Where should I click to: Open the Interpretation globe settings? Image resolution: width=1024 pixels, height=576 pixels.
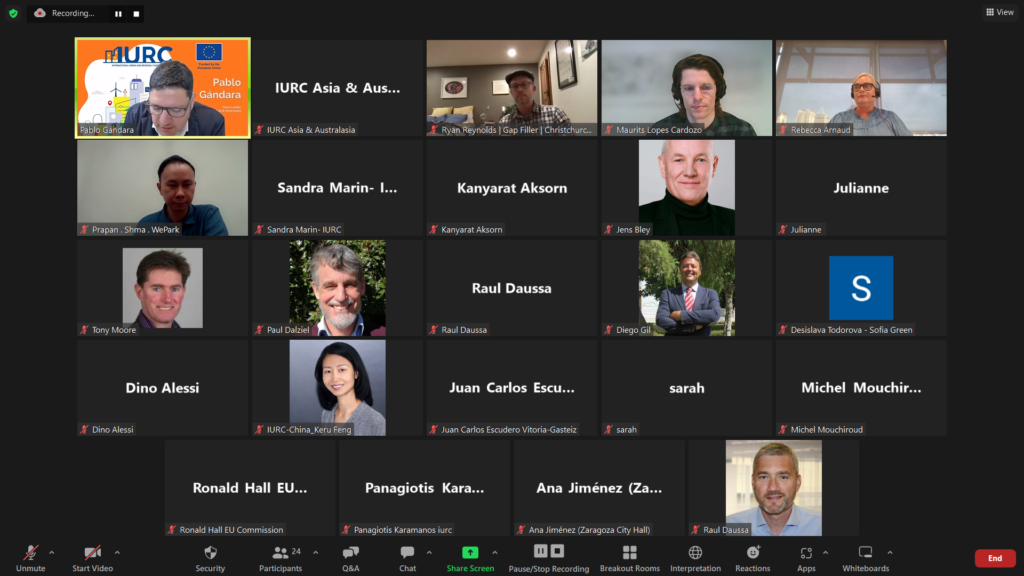pyautogui.click(x=695, y=557)
